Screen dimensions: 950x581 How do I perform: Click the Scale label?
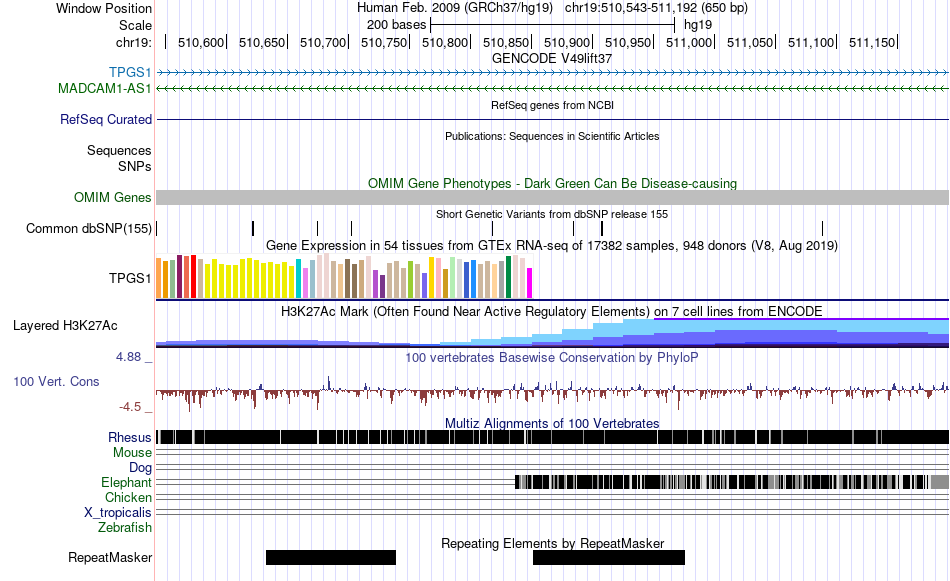(x=135, y=25)
